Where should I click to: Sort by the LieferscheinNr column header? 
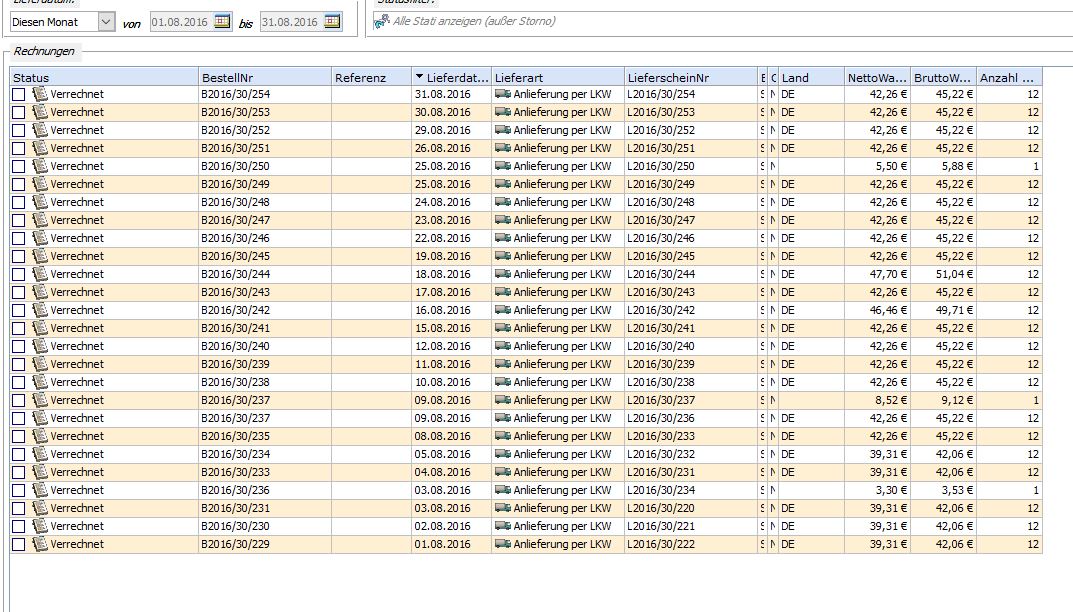(690, 77)
